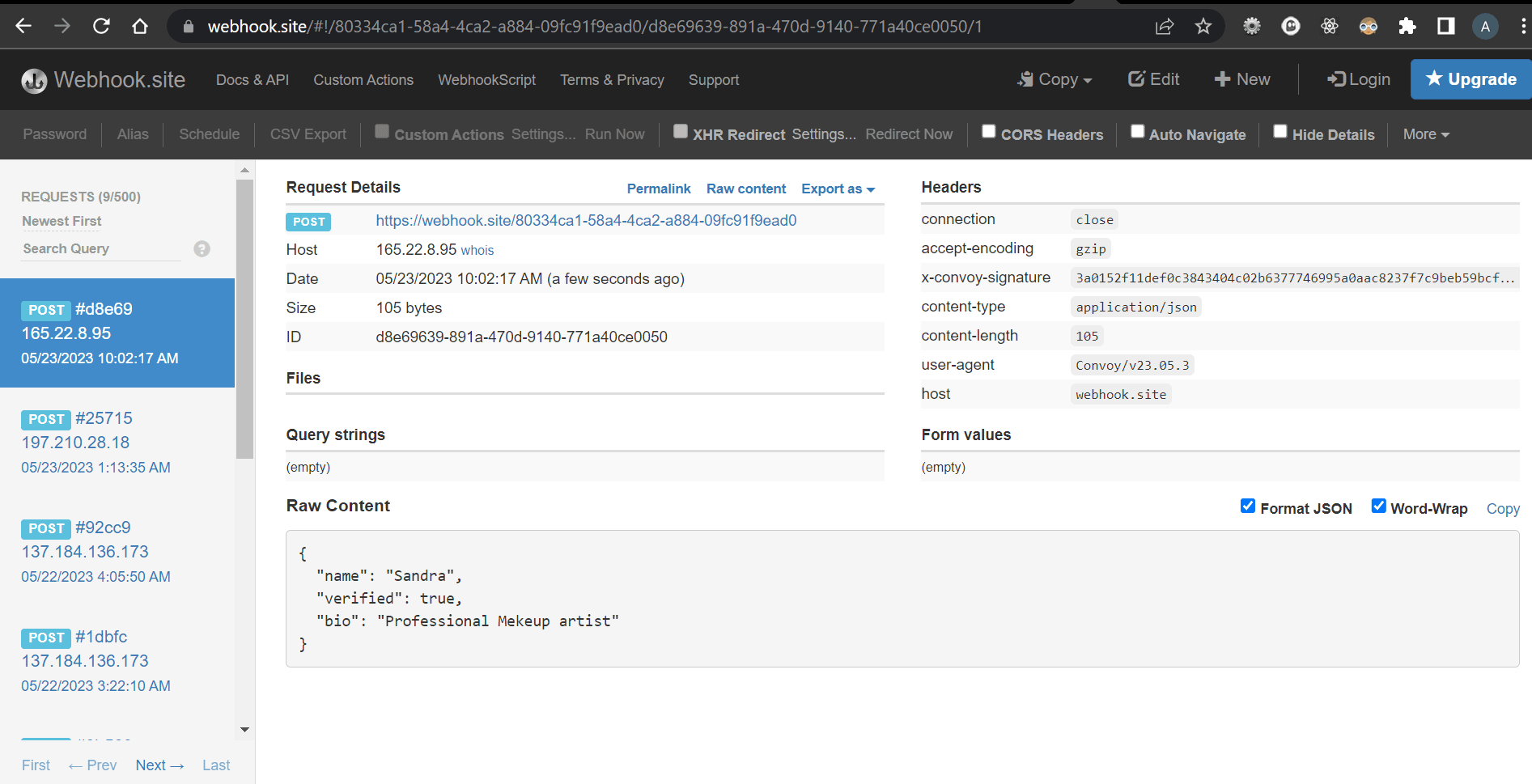Open the whois link for 165.22.8.95

click(477, 250)
